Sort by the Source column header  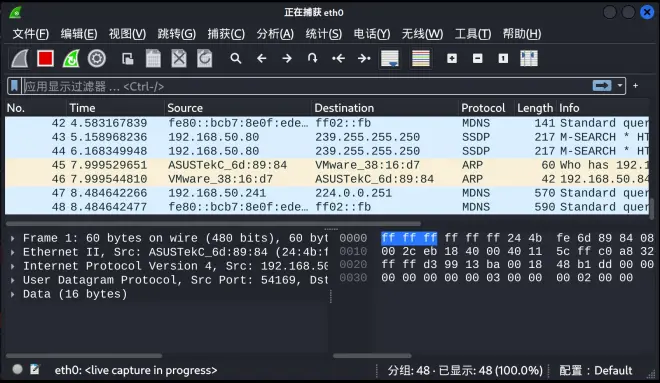237,108
